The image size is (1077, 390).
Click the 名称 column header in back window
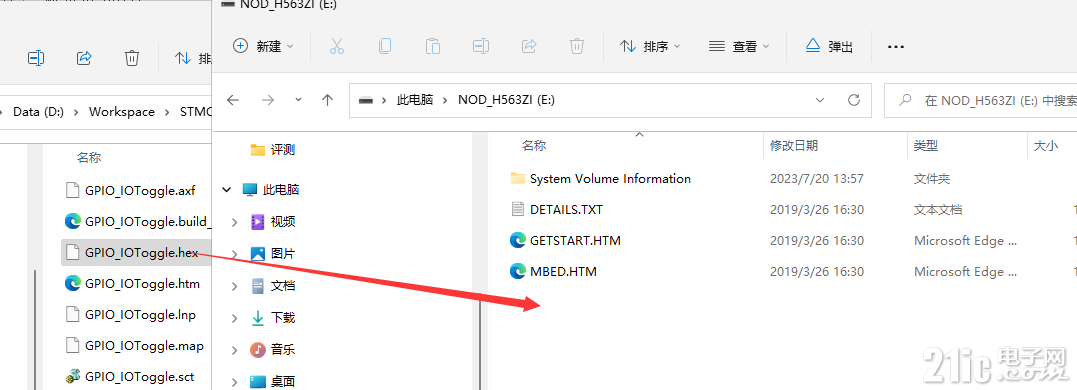pos(89,158)
